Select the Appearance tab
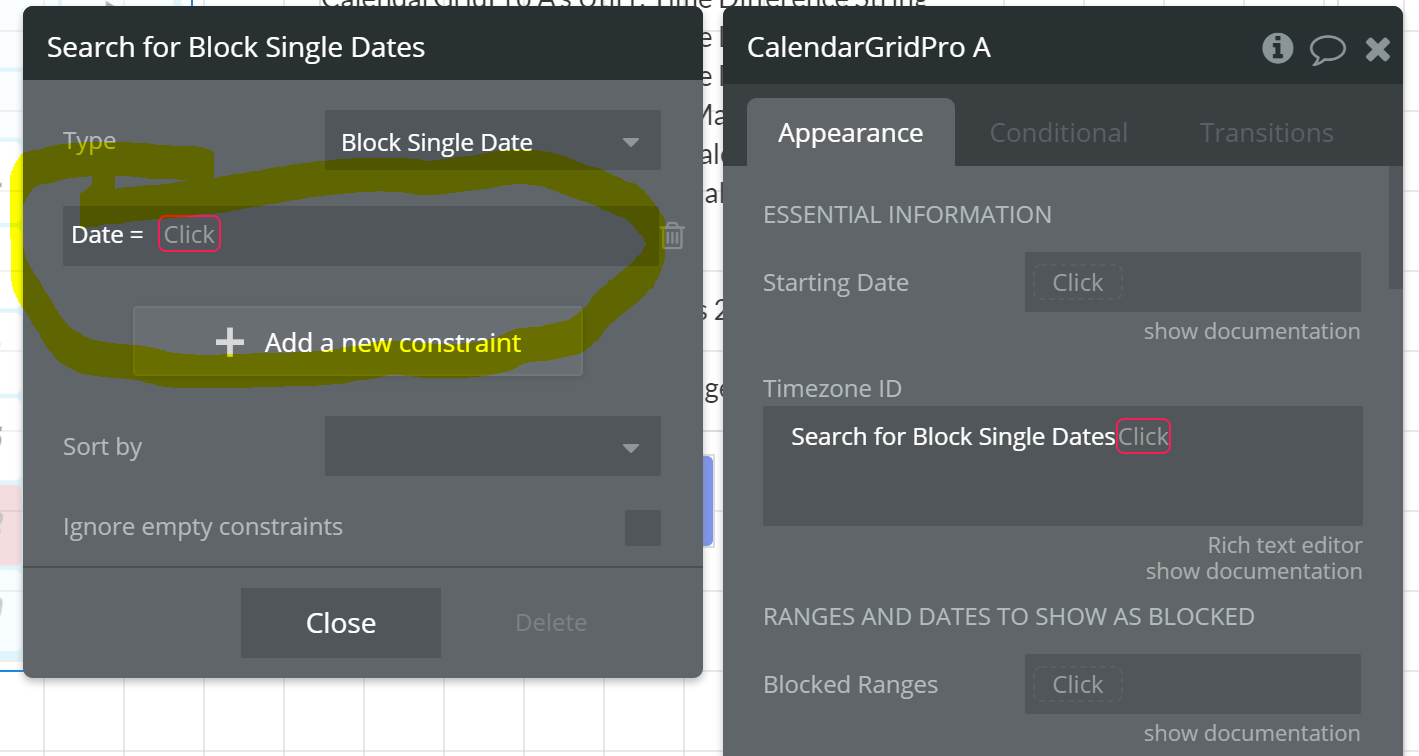The height and width of the screenshot is (756, 1419). [x=850, y=133]
